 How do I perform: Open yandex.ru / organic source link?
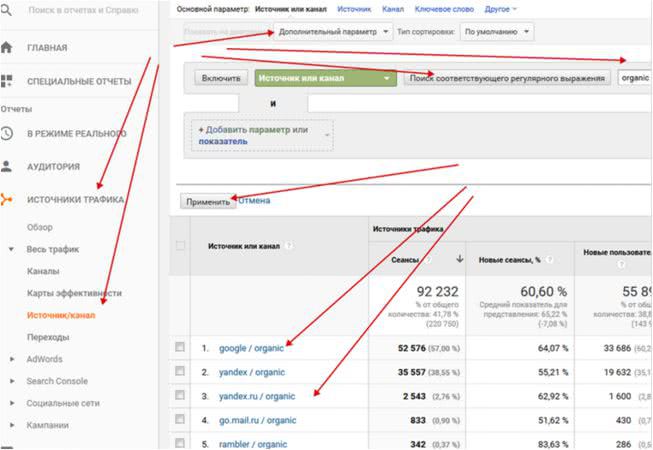point(257,396)
